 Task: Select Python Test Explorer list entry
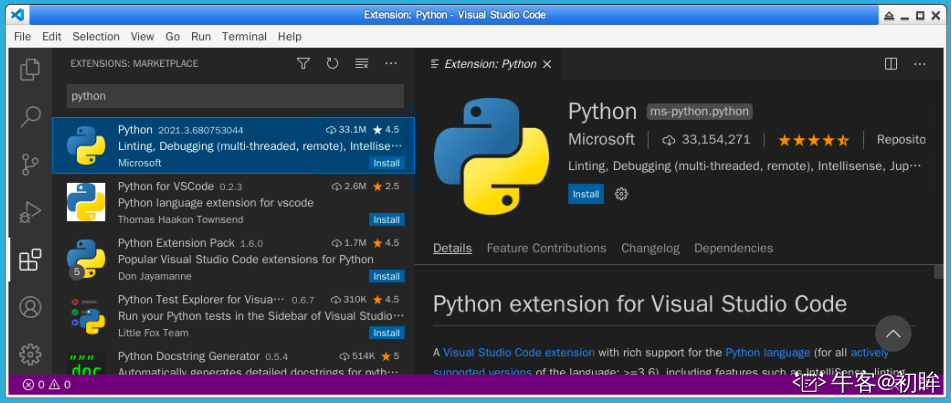(x=234, y=316)
